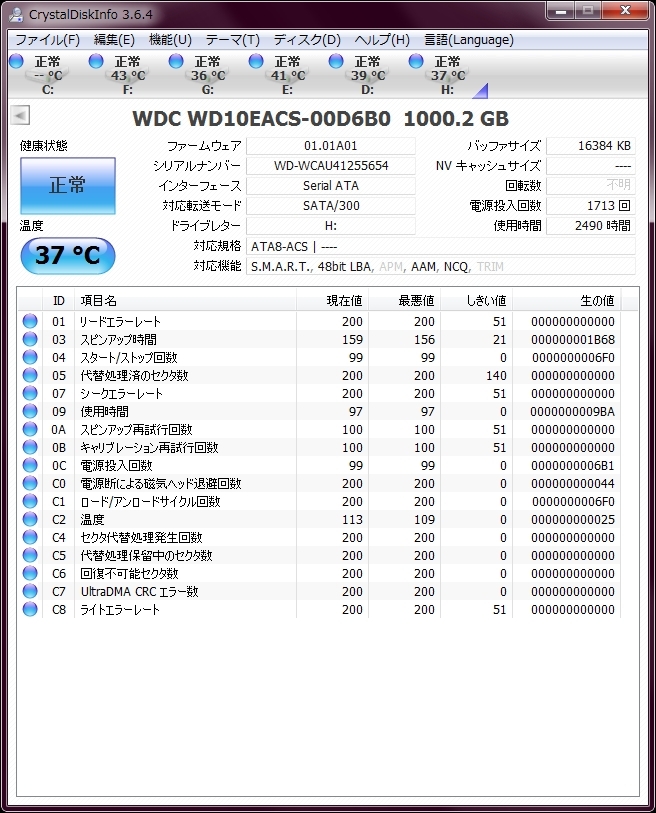Screen dimensions: 656x813
Task: Select the E: drive at 41 °C
Action: click(287, 75)
